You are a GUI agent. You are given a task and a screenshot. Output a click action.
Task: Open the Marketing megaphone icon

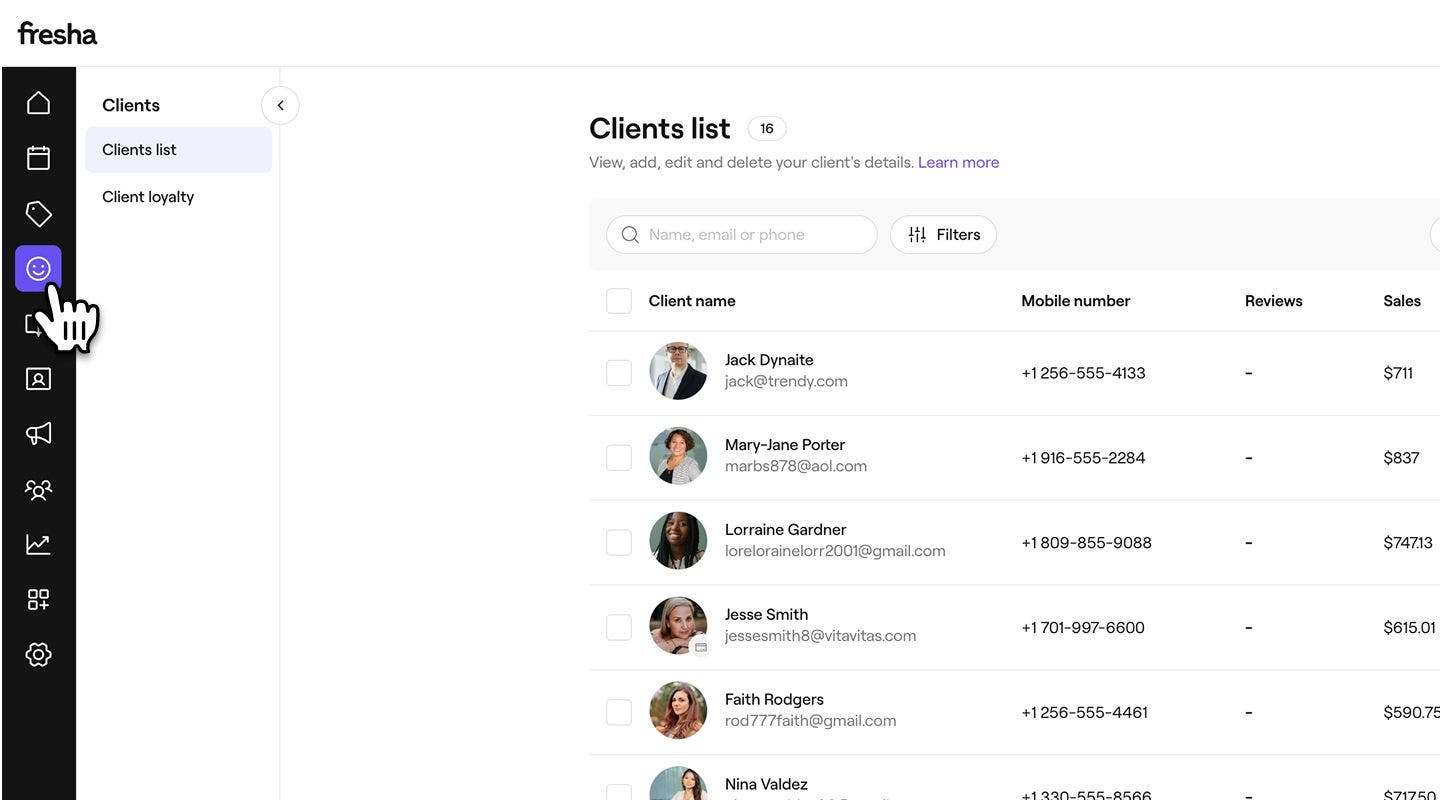pos(38,434)
